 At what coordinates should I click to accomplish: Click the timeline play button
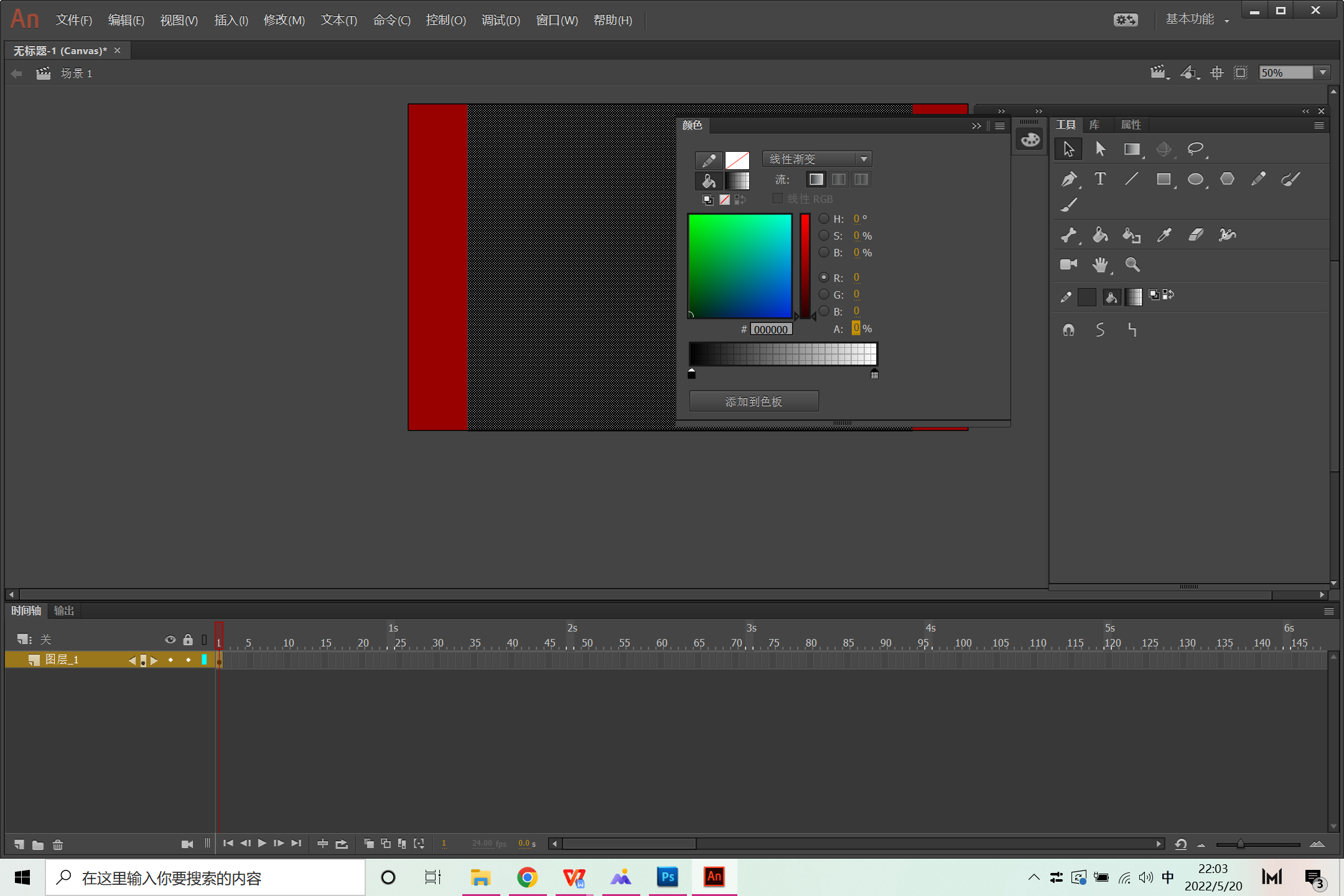tap(262, 843)
